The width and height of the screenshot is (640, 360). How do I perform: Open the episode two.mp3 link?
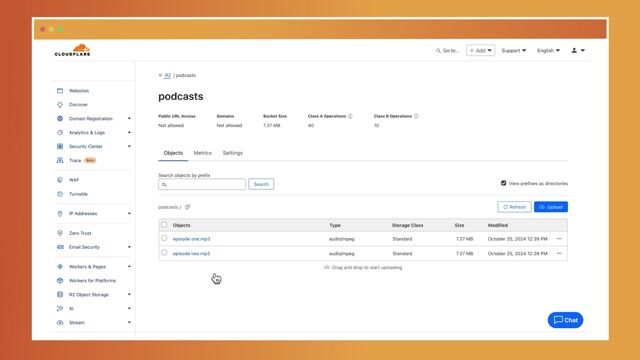[x=191, y=253]
